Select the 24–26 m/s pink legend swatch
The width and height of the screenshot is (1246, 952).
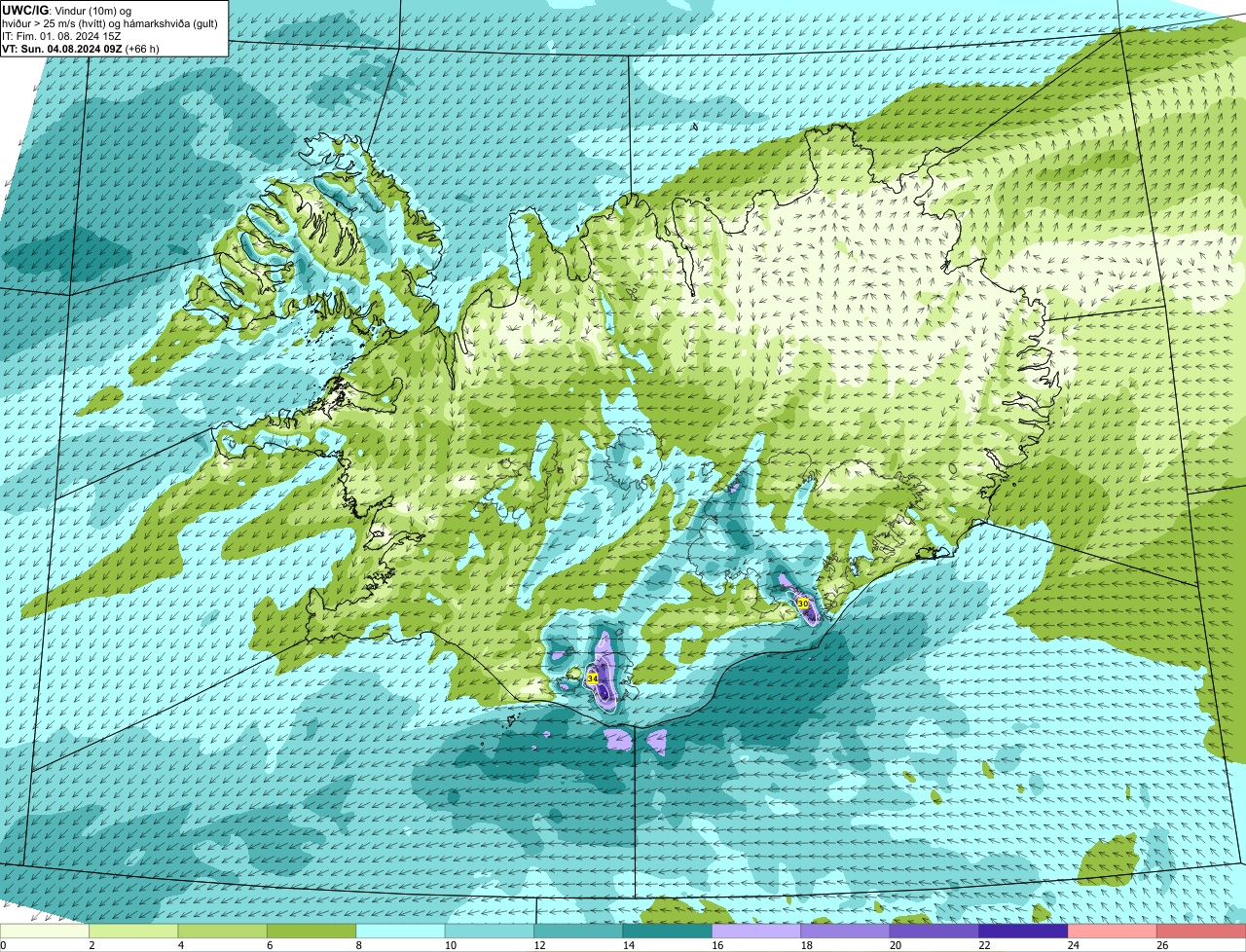click(x=1113, y=931)
